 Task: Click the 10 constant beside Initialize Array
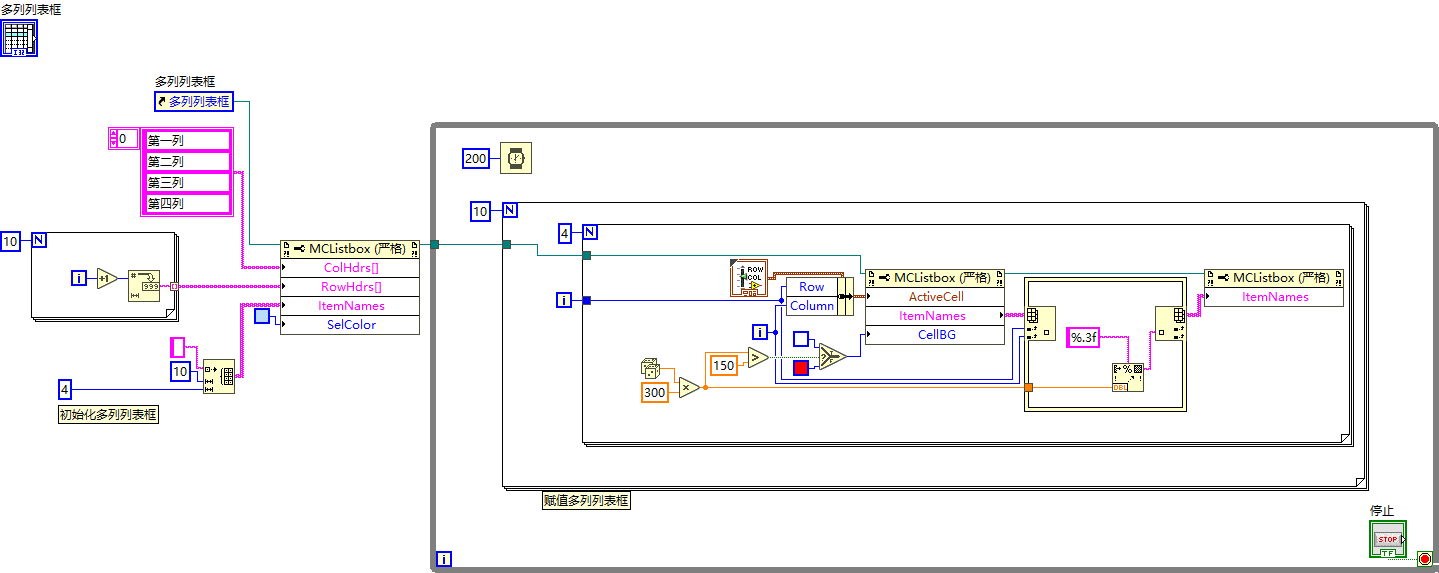[180, 371]
